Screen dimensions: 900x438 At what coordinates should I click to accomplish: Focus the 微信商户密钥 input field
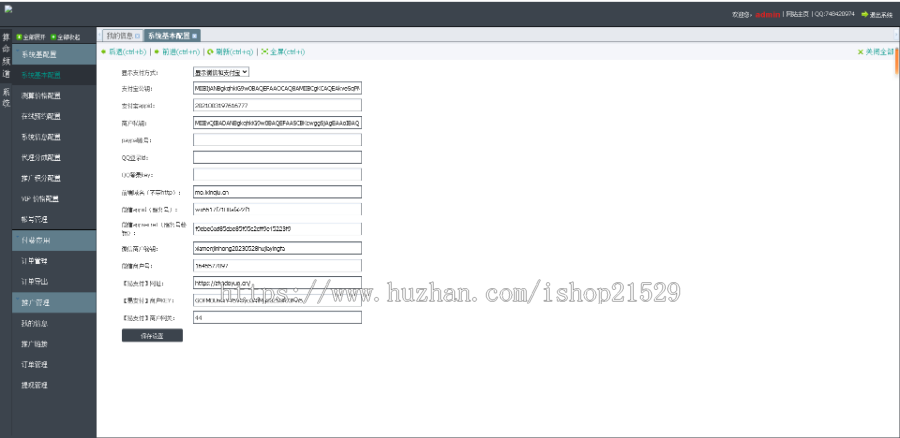(x=277, y=248)
